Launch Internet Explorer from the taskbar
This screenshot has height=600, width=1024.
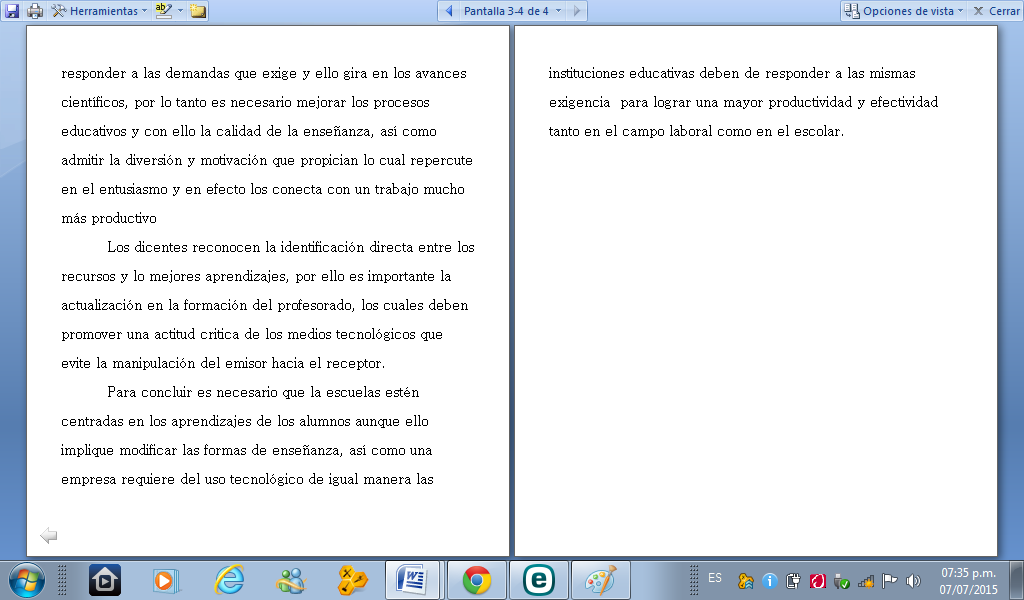coord(229,580)
